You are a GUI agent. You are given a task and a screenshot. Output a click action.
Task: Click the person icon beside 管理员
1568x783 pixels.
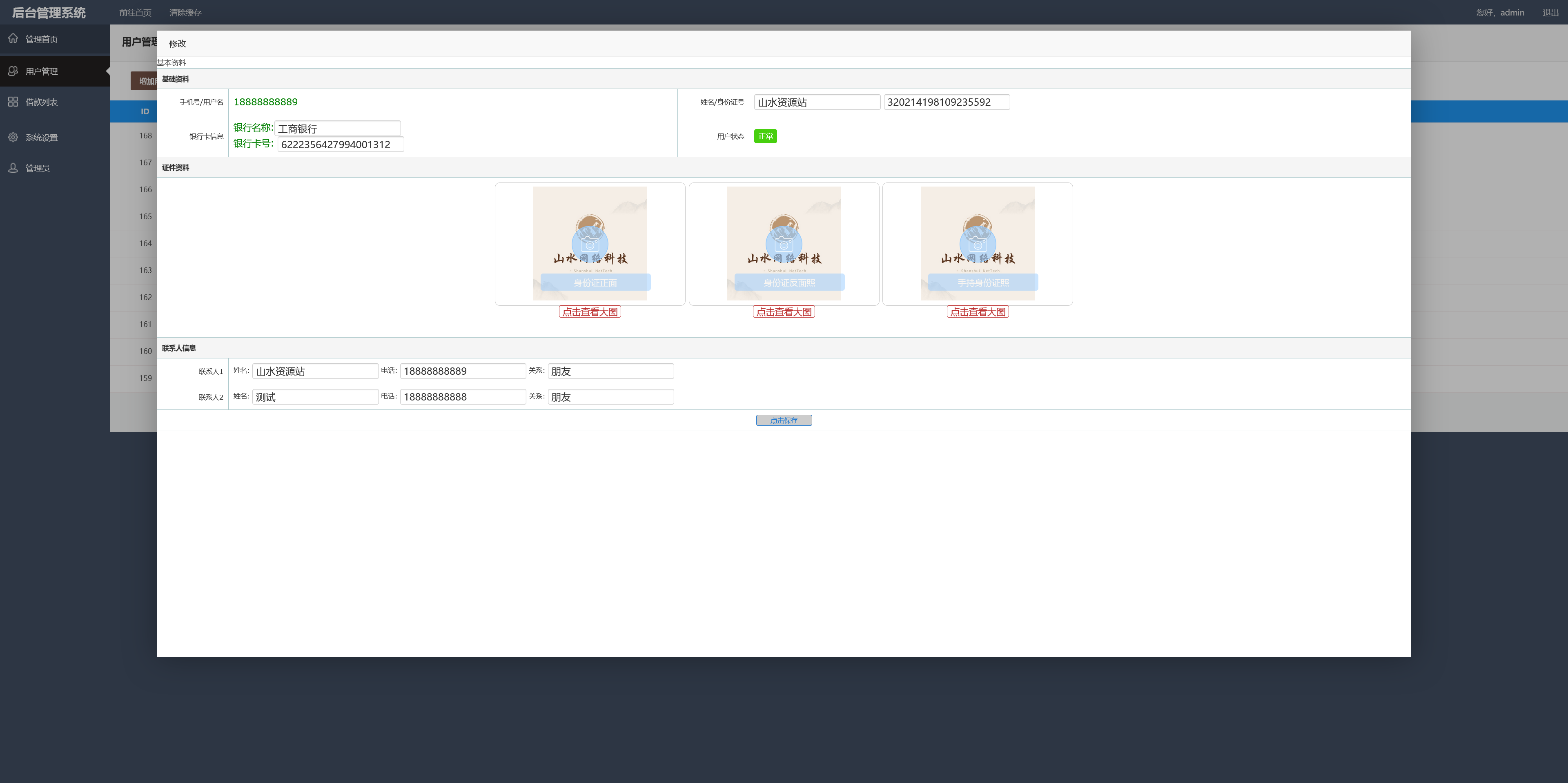coord(13,167)
